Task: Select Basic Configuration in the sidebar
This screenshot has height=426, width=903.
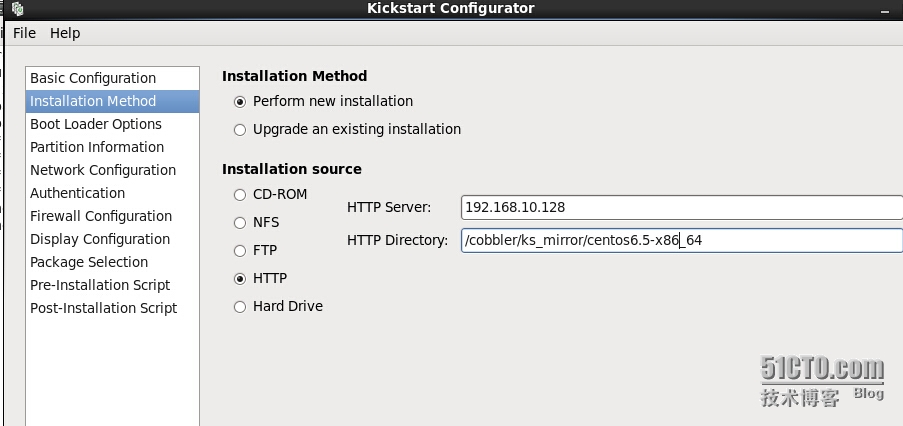Action: pyautogui.click(x=112, y=78)
